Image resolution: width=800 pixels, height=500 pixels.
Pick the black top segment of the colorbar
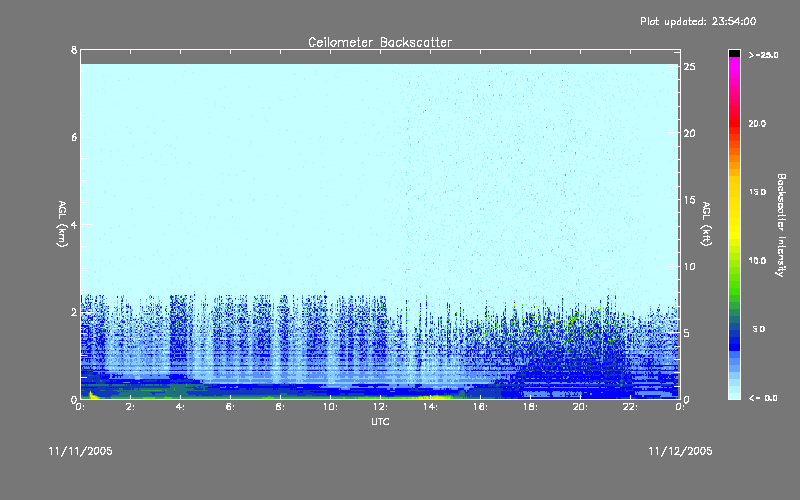point(734,53)
